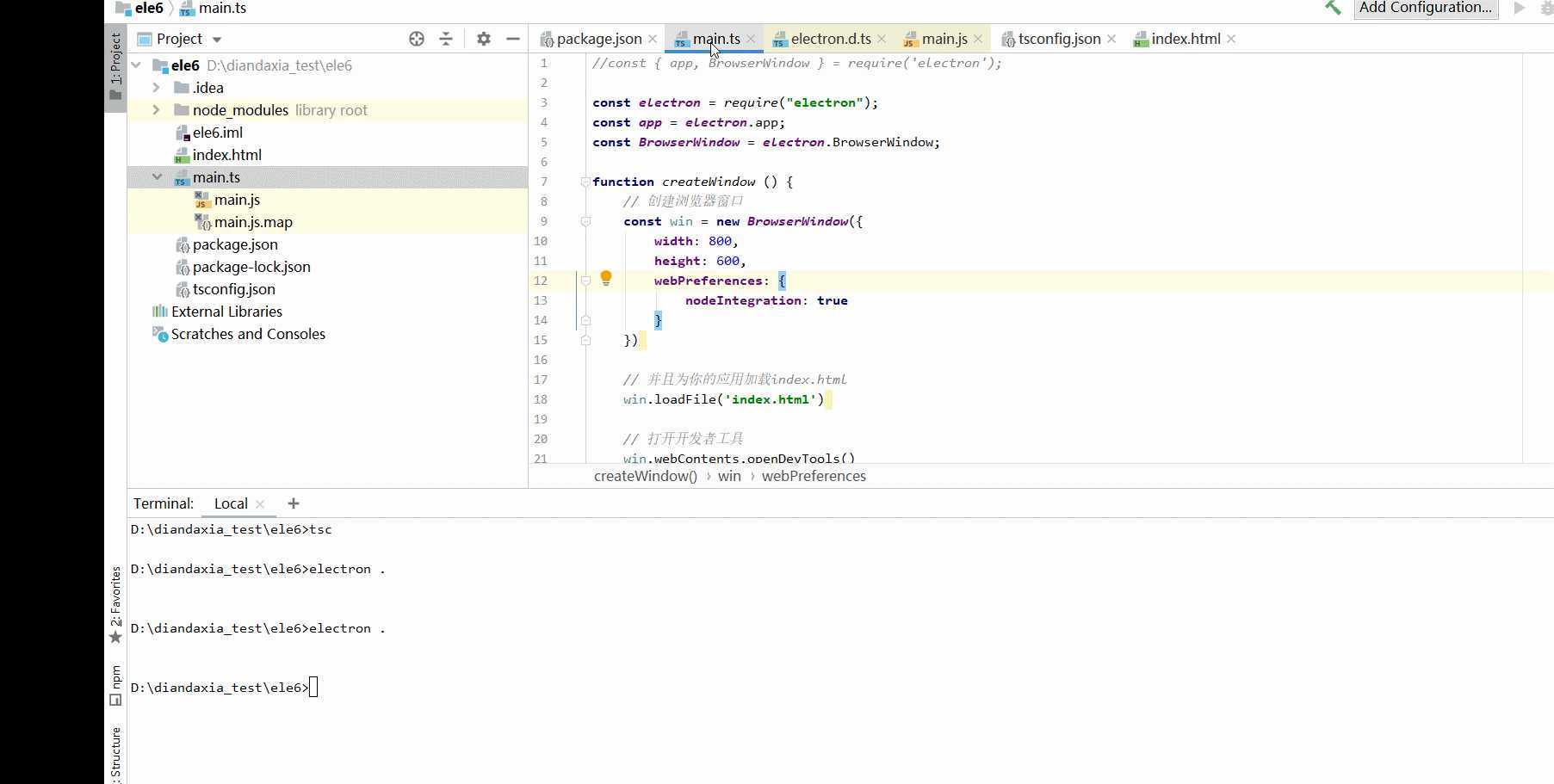This screenshot has width=1554, height=784.
Task: Click the fold end marker at line 15
Action: [585, 340]
